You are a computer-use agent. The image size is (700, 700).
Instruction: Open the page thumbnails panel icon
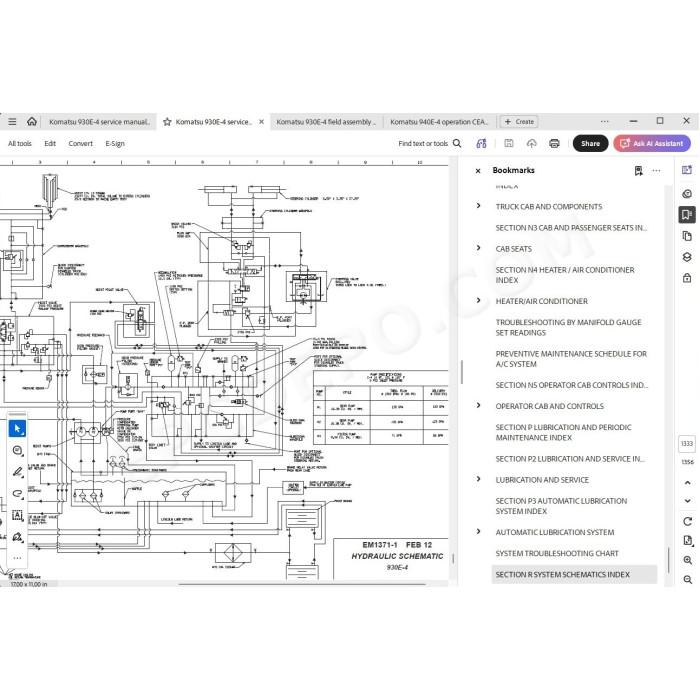click(687, 236)
